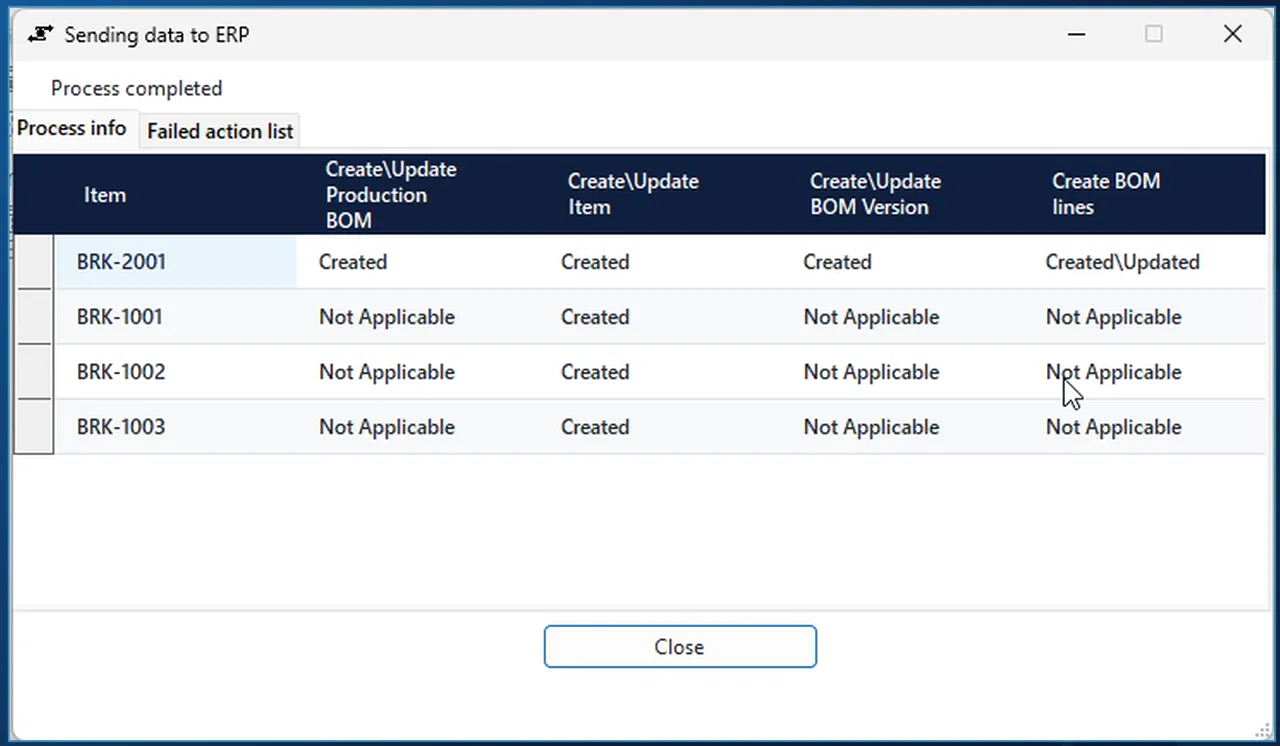Close the dialog with the title bar X

[1232, 34]
